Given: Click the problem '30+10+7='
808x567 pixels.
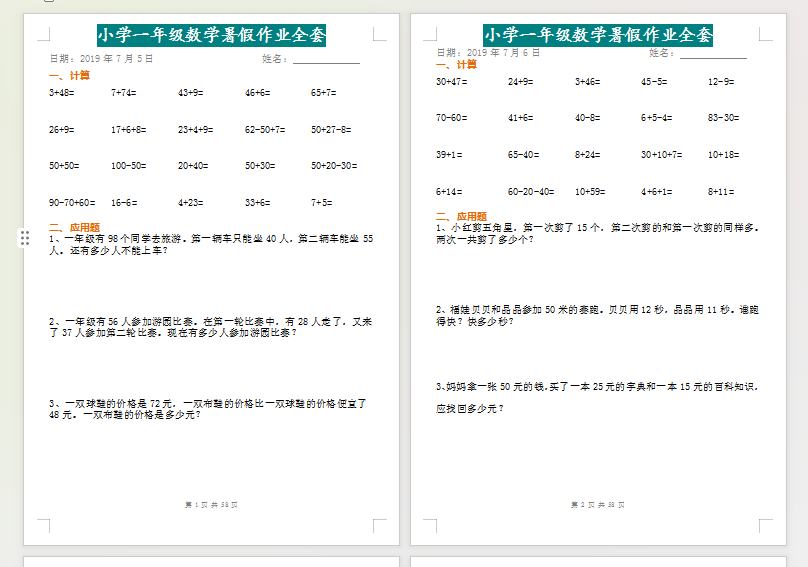Looking at the screenshot, I should click(x=662, y=155).
